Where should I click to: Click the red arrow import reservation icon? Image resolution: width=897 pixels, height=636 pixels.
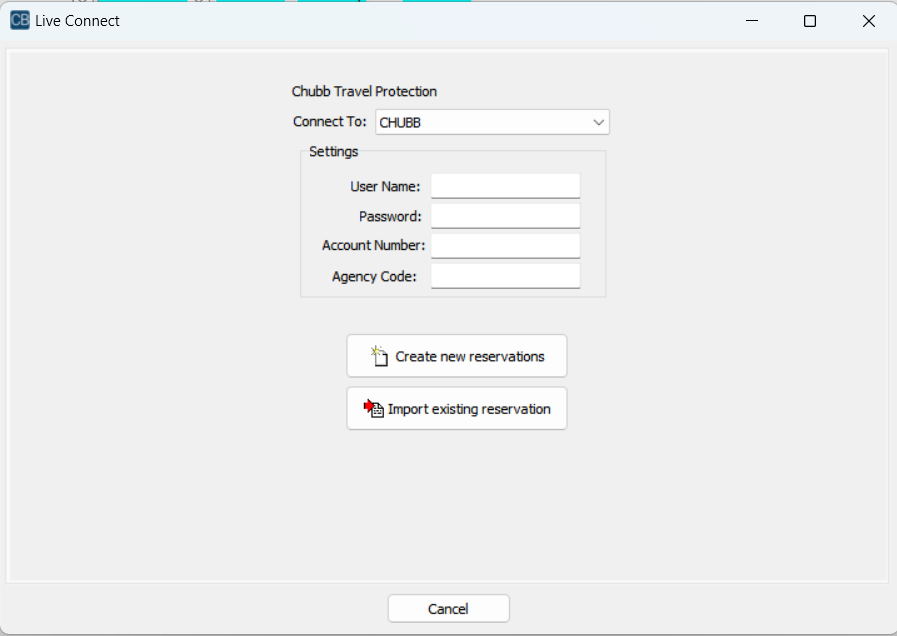(x=373, y=408)
